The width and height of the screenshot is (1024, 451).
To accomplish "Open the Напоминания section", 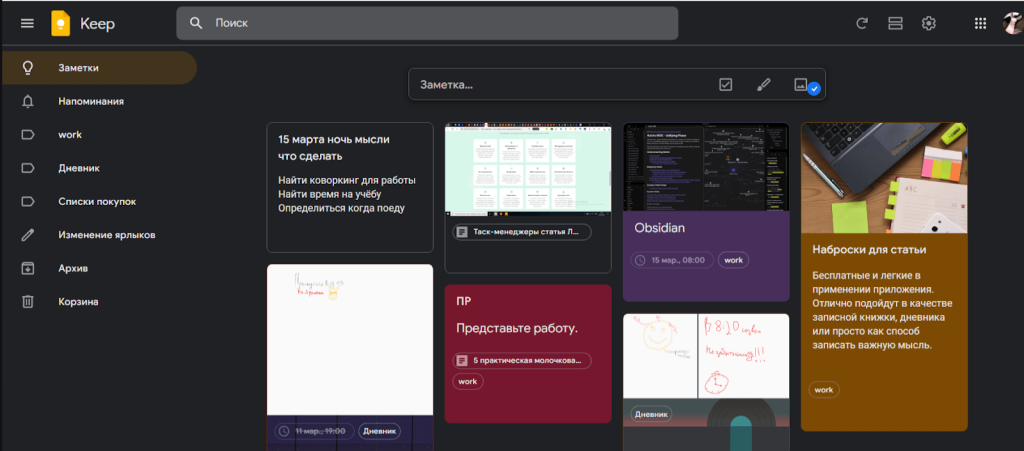I will tap(98, 101).
